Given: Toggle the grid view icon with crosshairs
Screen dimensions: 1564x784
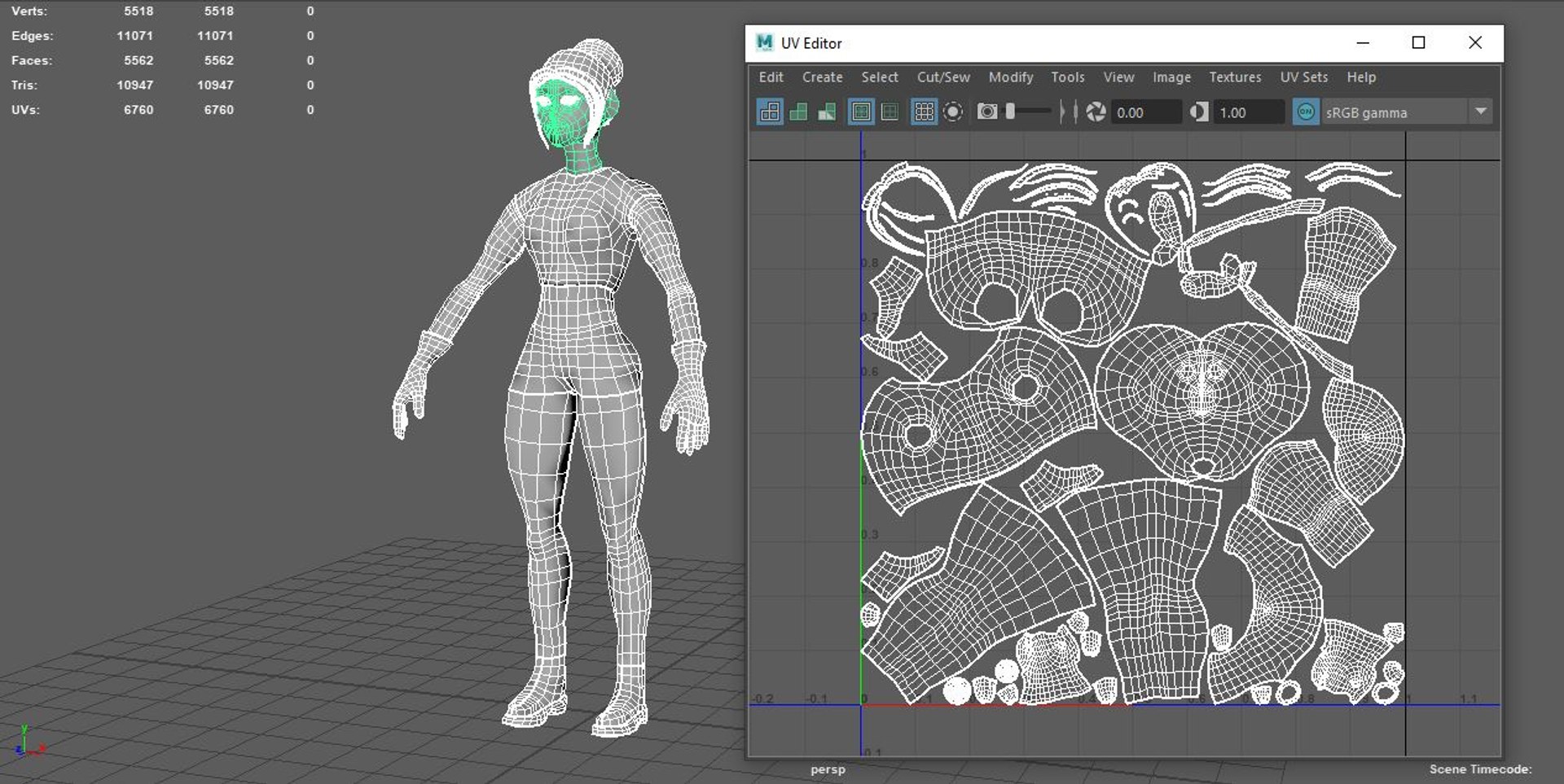Looking at the screenshot, I should [890, 112].
